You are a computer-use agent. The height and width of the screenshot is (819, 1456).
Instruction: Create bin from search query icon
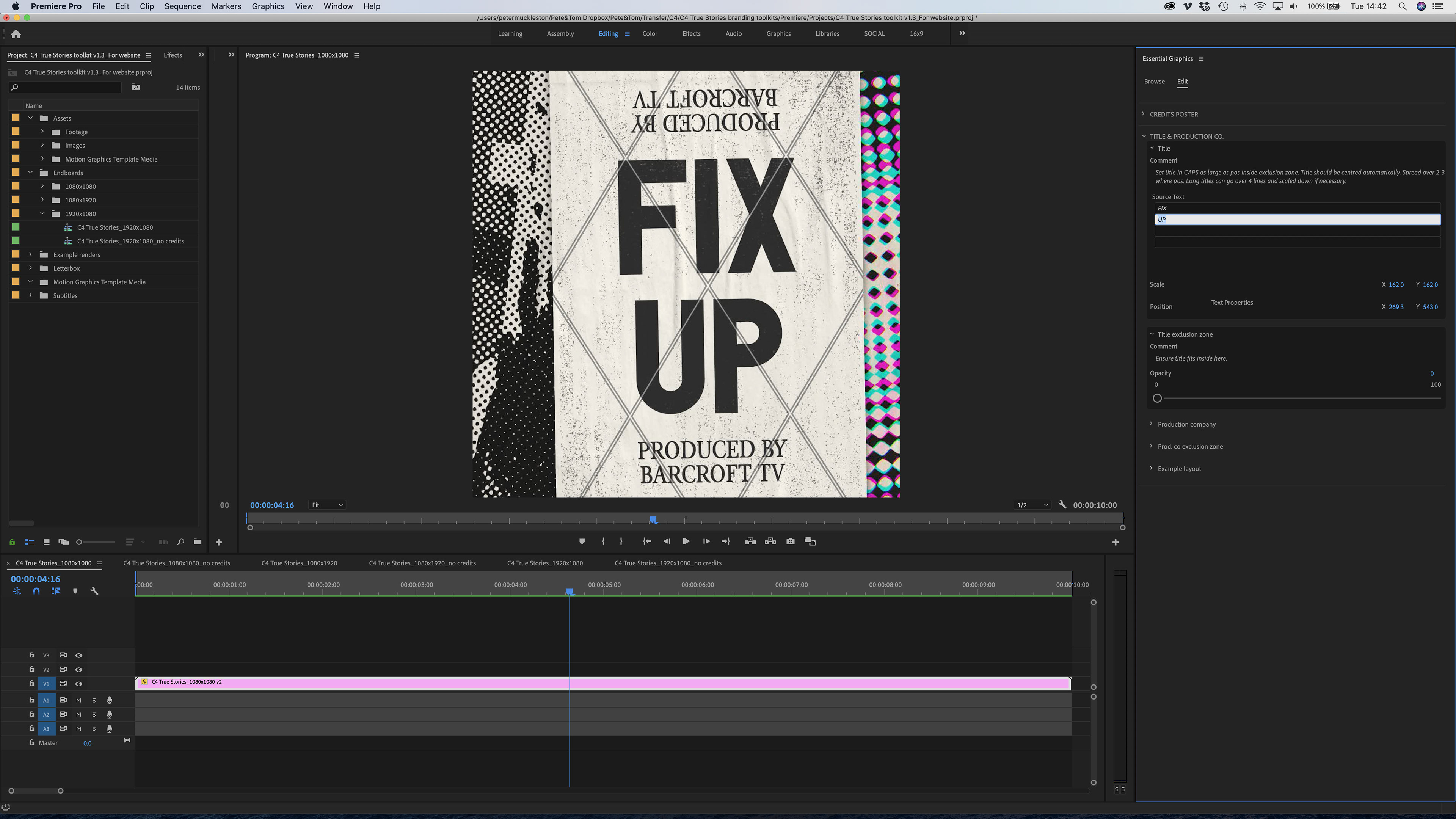coord(136,87)
